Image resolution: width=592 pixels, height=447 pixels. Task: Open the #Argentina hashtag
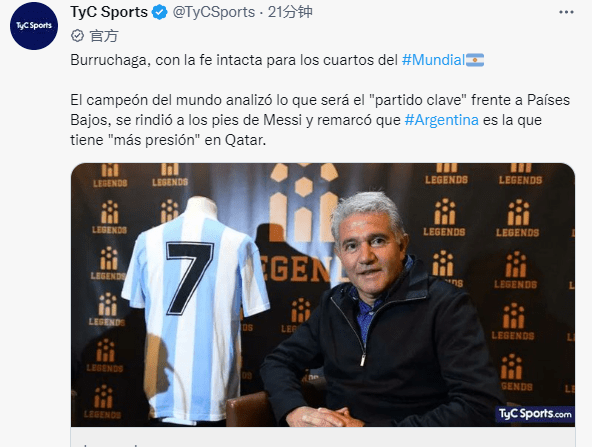click(x=441, y=120)
